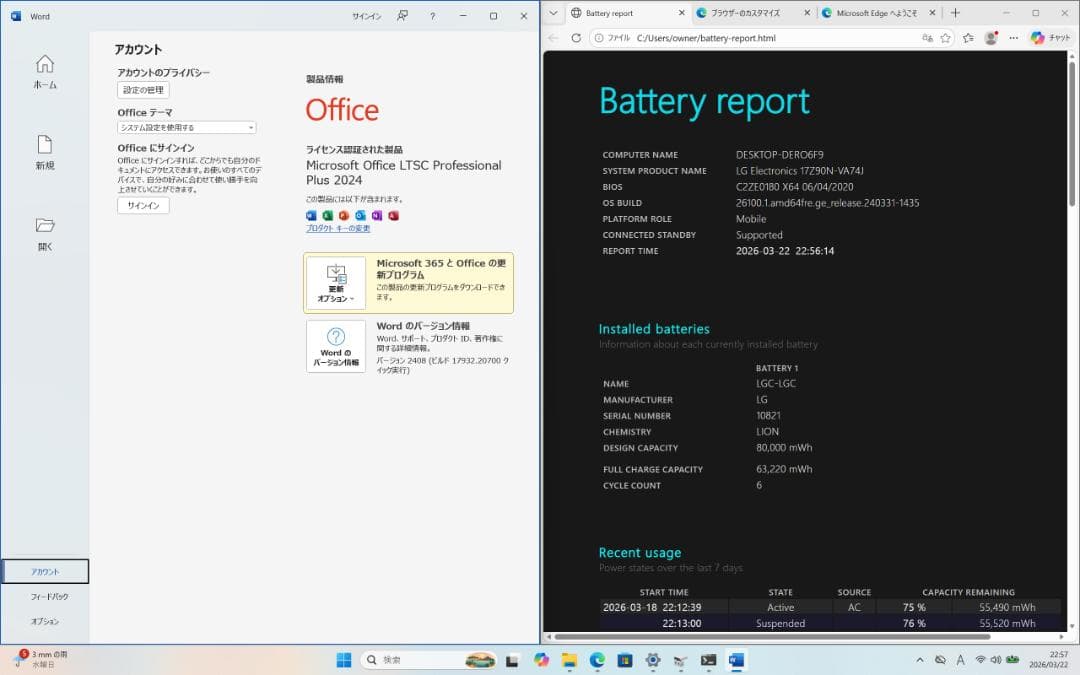Image resolution: width=1080 pixels, height=675 pixels.
Task: Click the Edge vertical scrollbar thumb
Action: (x=1072, y=135)
